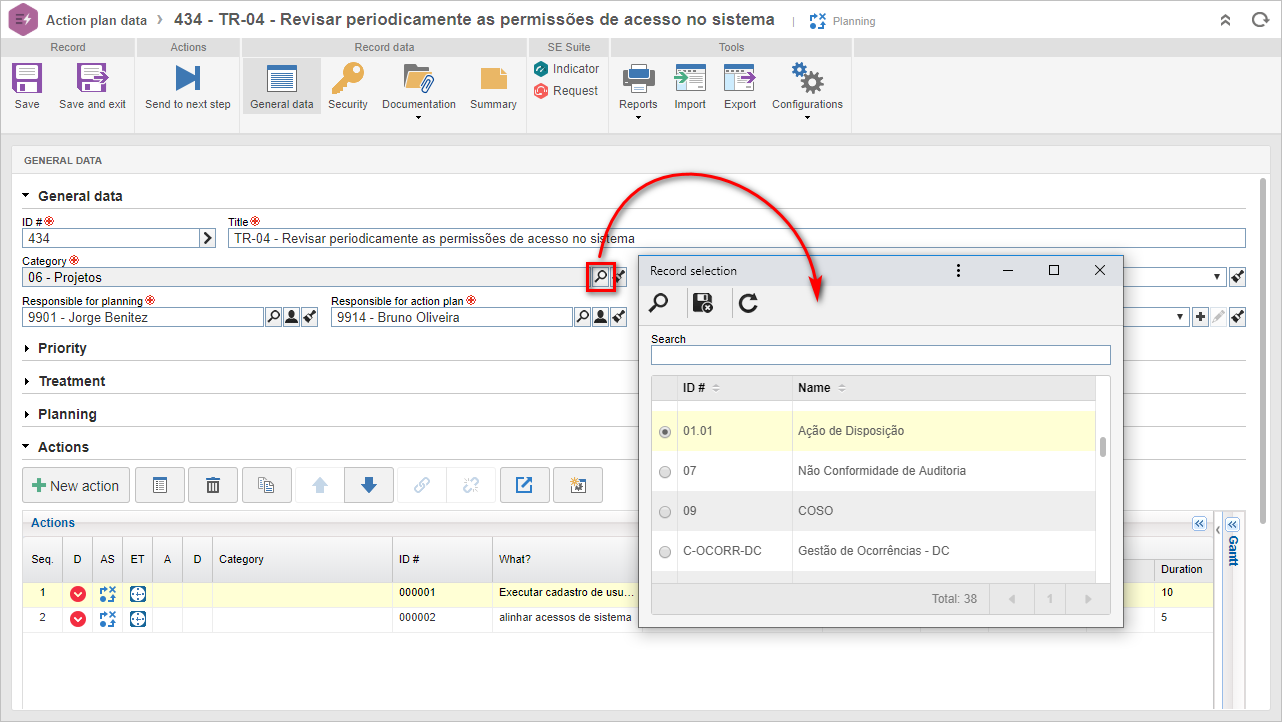1282x722 pixels.
Task: Collapse the Actions section
Action: (56, 447)
